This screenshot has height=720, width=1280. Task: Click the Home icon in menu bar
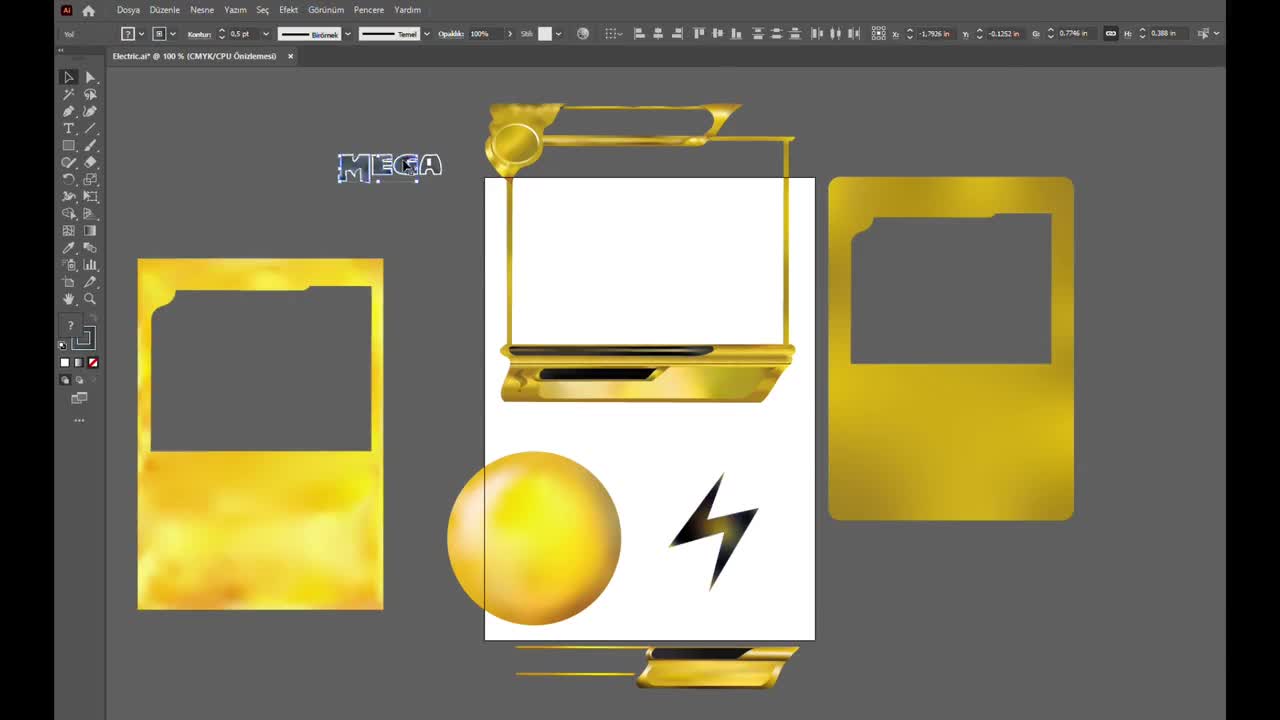tap(88, 10)
